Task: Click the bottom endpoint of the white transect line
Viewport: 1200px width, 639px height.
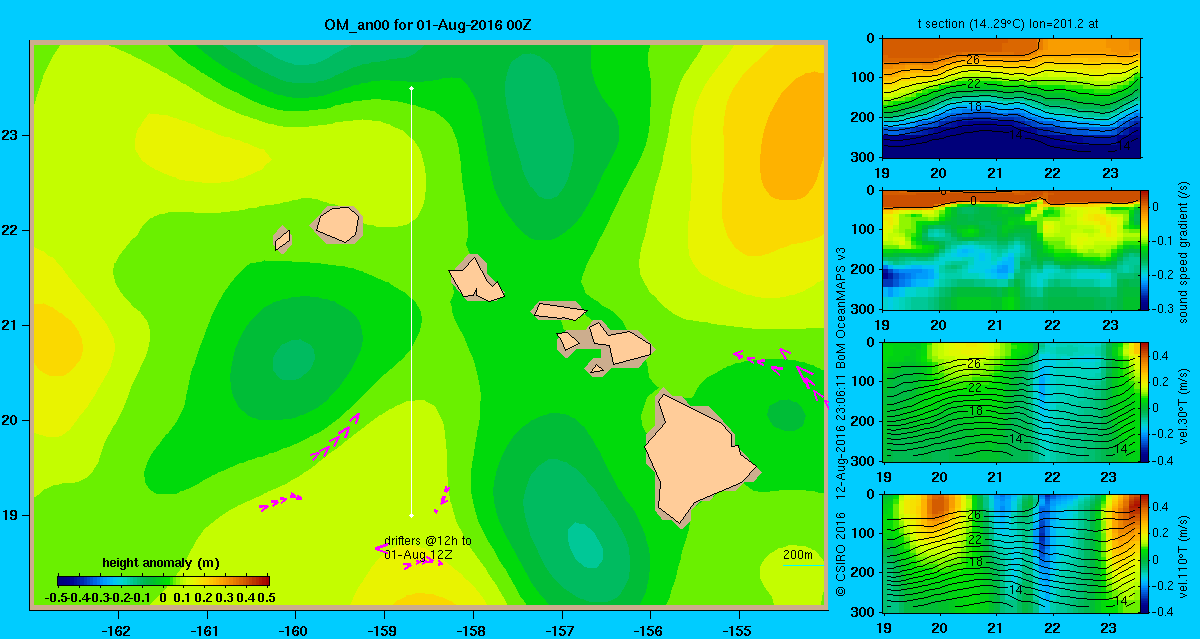Action: click(x=411, y=516)
